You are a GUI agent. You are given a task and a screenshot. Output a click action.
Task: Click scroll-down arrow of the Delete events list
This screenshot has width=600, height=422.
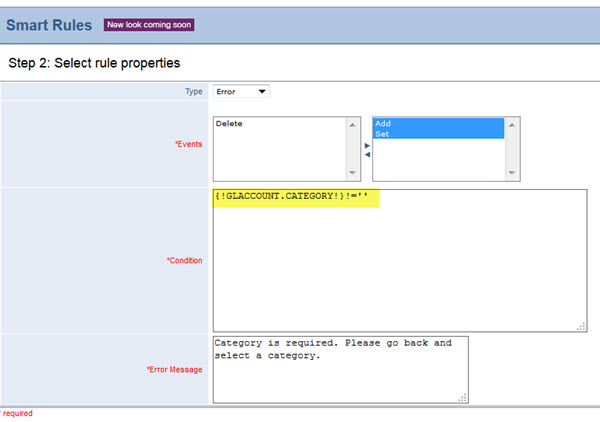352,173
